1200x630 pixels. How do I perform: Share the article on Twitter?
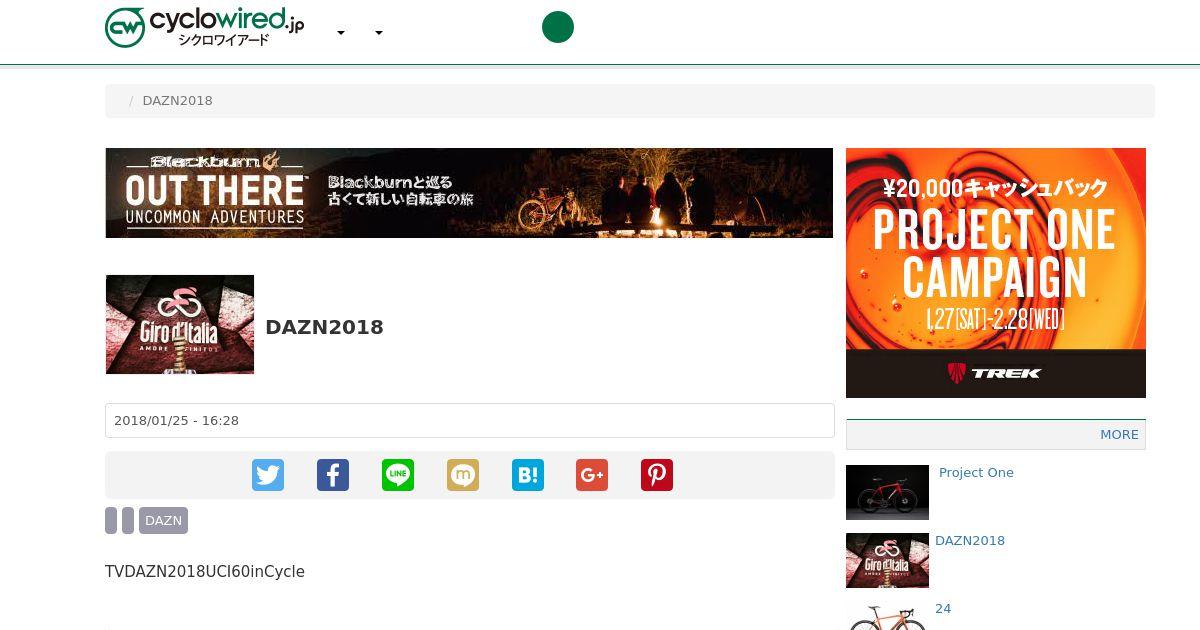click(268, 475)
